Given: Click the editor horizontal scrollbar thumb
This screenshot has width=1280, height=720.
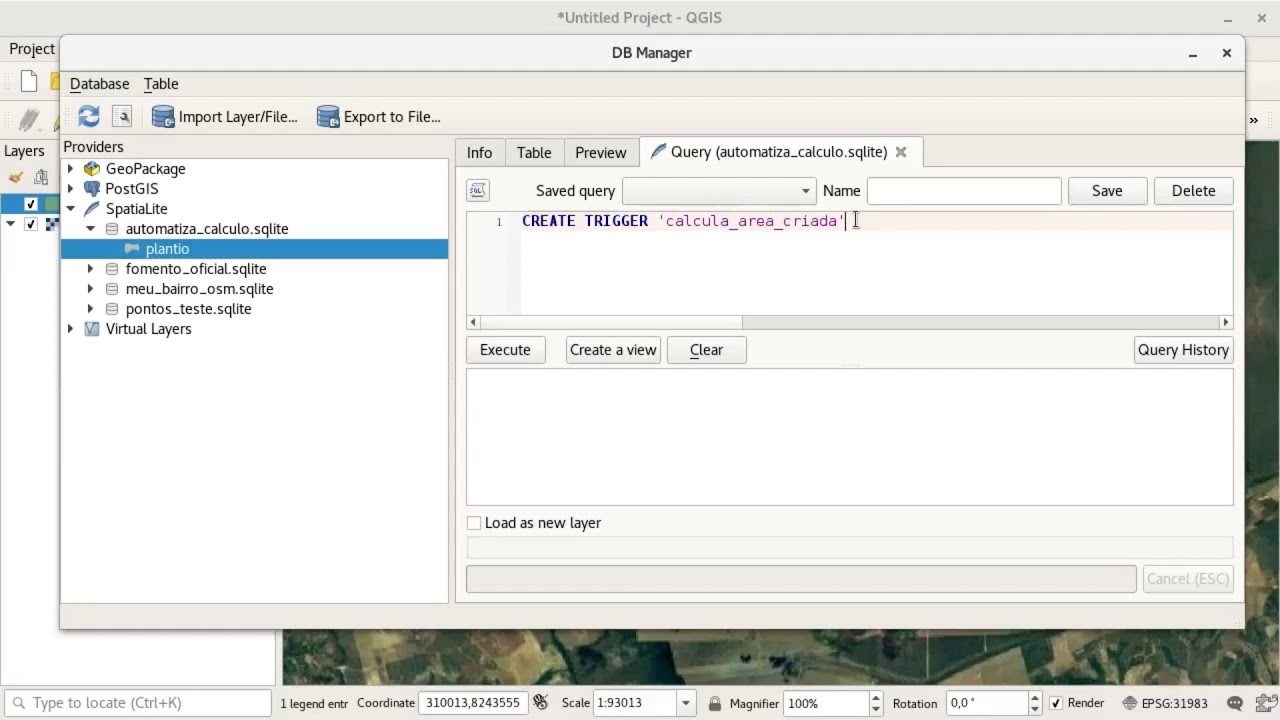Looking at the screenshot, I should coord(612,322).
